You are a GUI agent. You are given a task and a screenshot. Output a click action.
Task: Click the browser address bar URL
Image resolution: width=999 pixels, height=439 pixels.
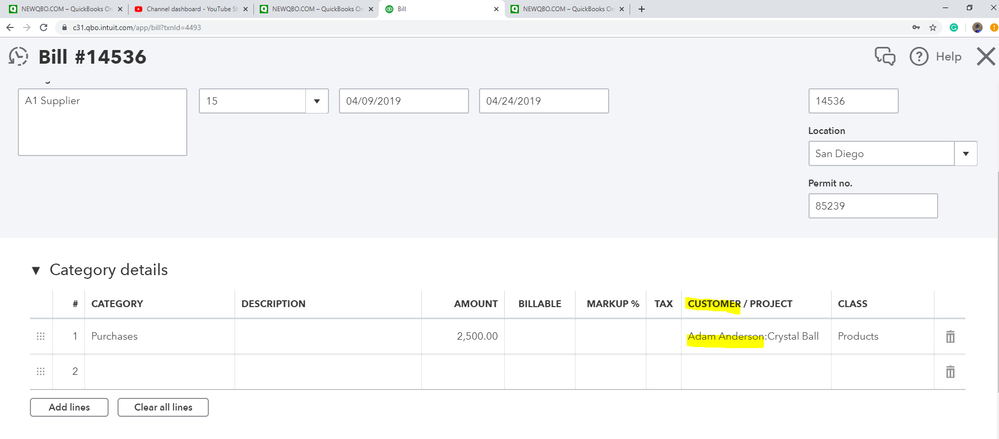138,27
